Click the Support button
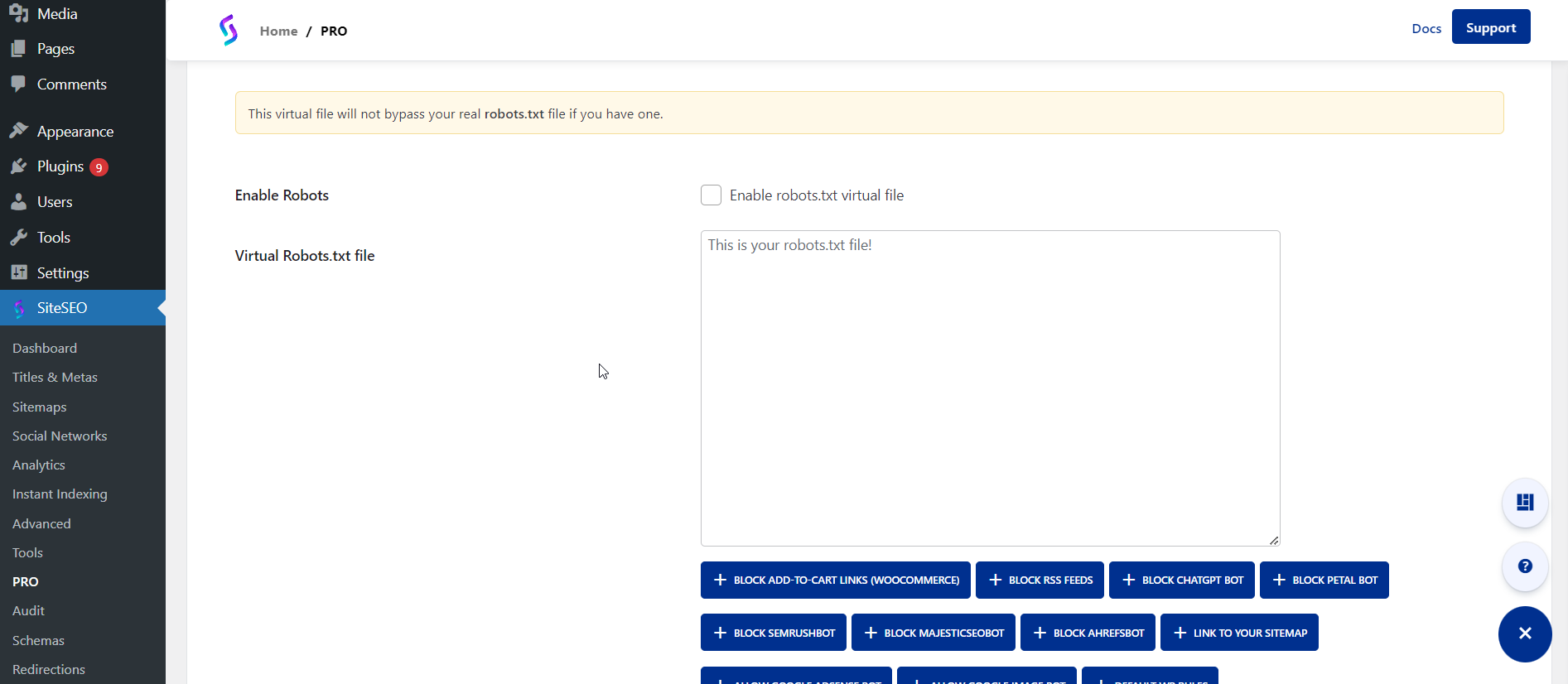 (x=1491, y=27)
